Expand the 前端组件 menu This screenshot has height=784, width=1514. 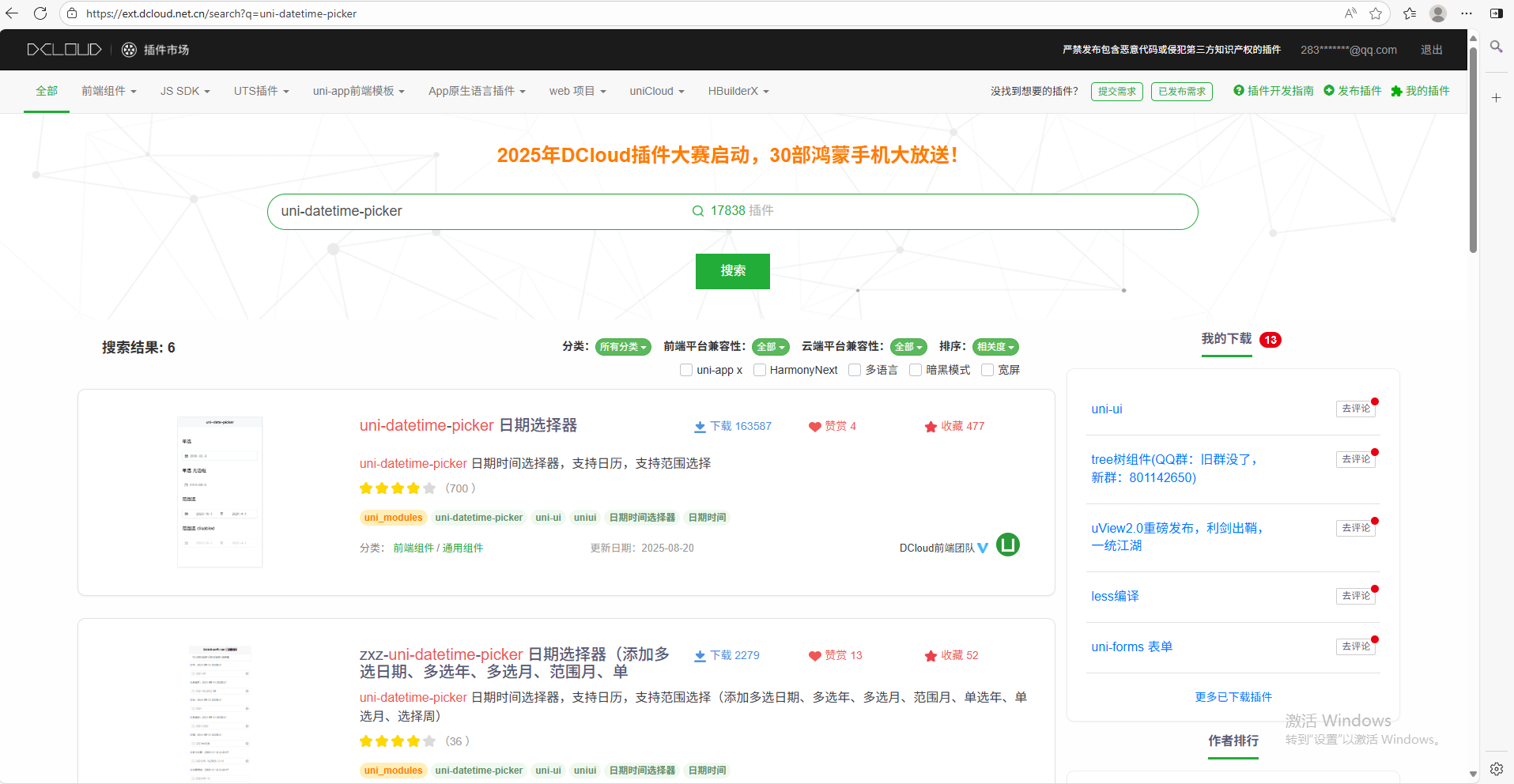[109, 91]
